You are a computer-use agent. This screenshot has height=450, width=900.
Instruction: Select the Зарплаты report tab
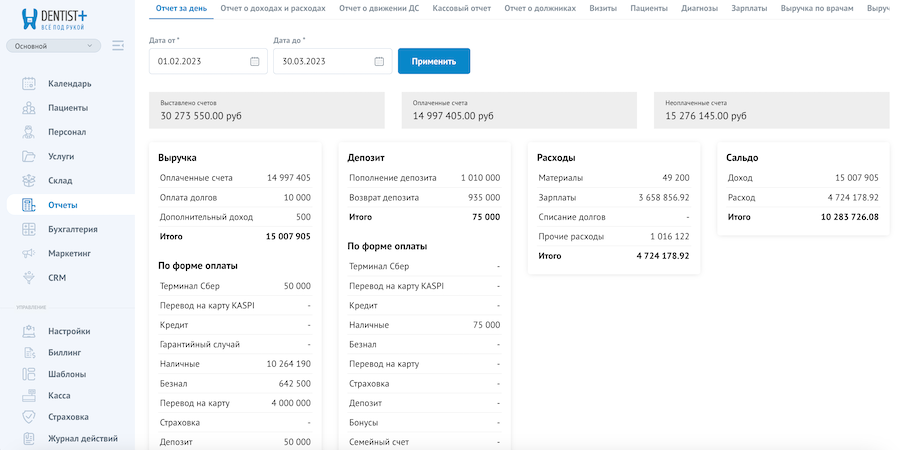(749, 8)
